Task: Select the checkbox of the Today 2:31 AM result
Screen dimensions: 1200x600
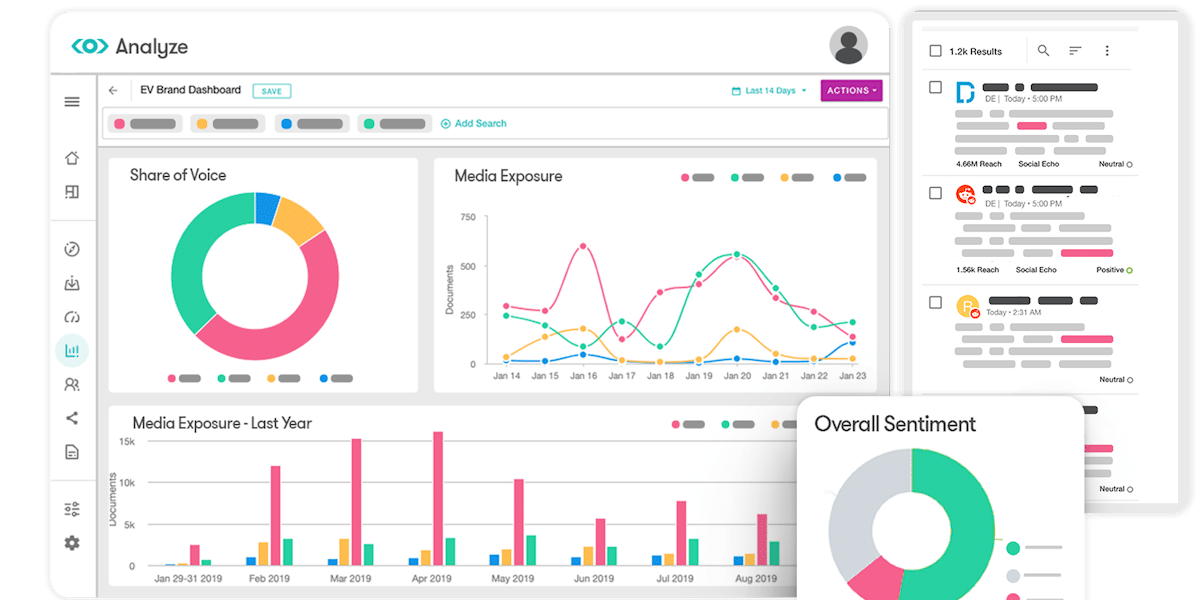Action: coord(935,302)
